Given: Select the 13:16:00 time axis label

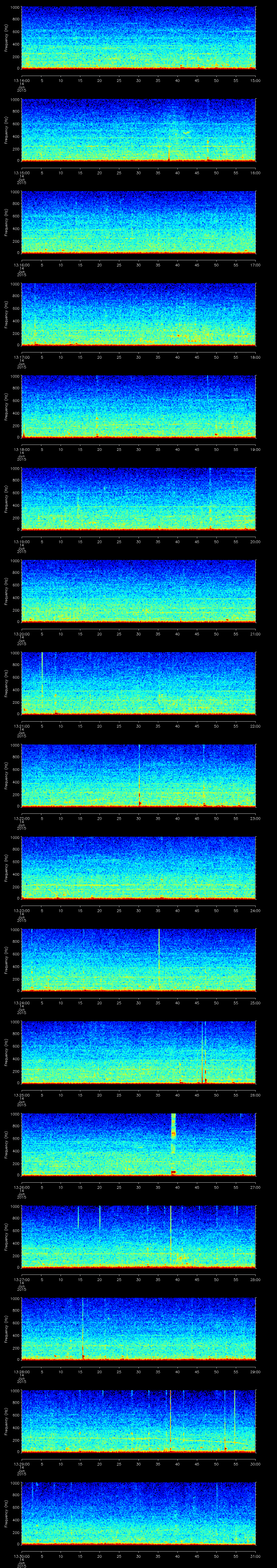Looking at the screenshot, I should [x=21, y=264].
